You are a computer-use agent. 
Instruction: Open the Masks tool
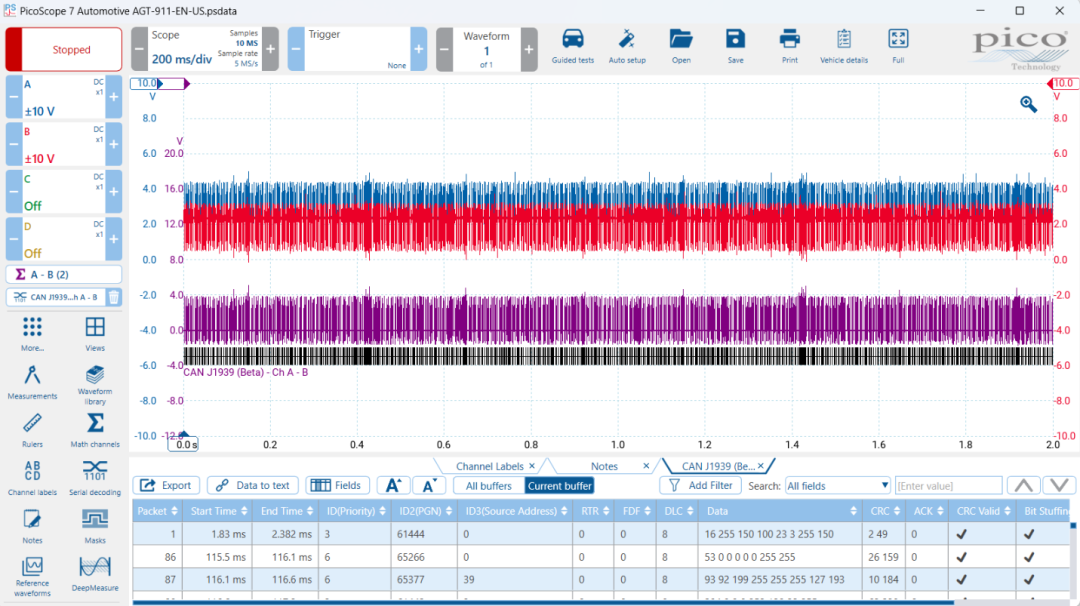coord(95,527)
